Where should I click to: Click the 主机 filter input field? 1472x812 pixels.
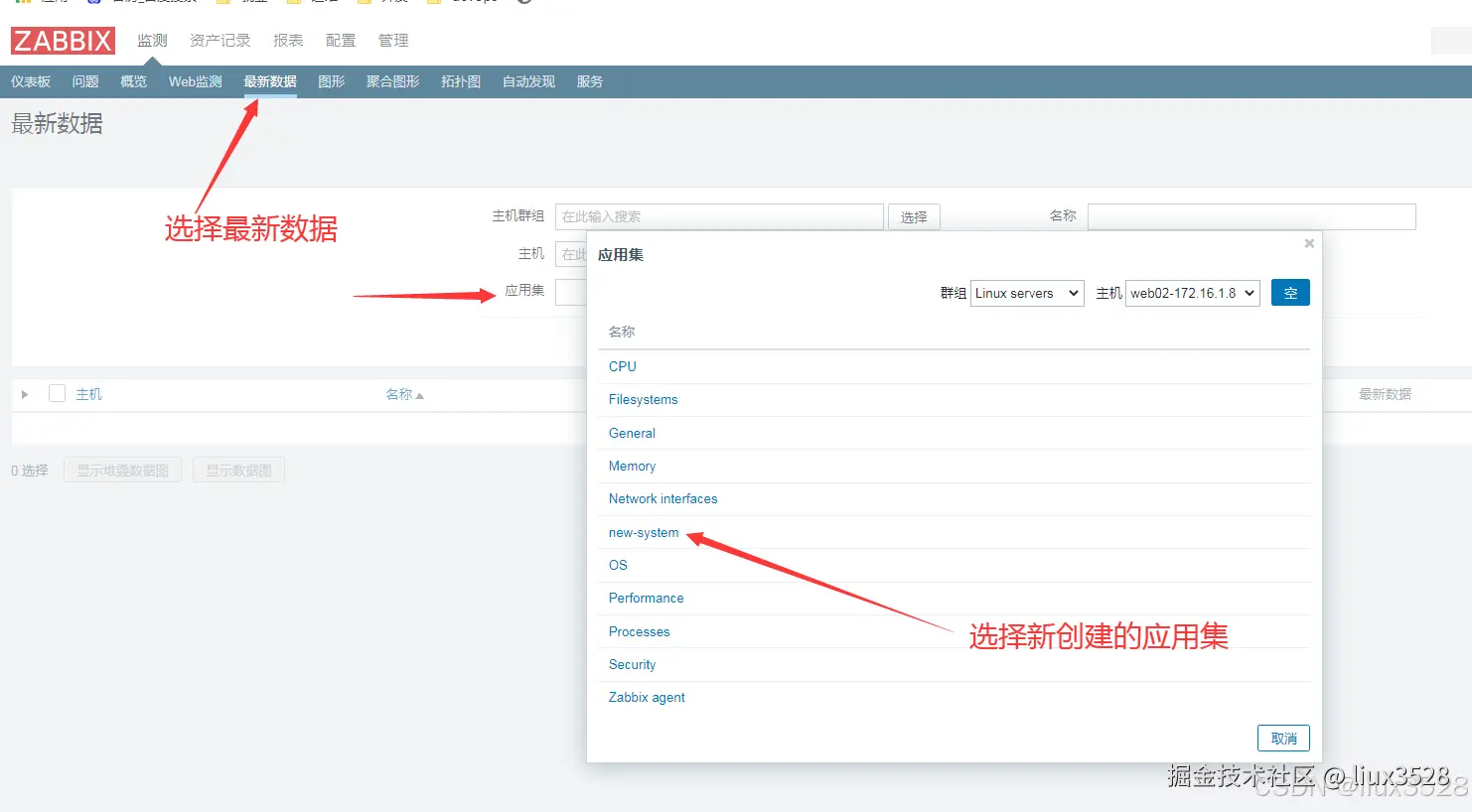[x=571, y=254]
